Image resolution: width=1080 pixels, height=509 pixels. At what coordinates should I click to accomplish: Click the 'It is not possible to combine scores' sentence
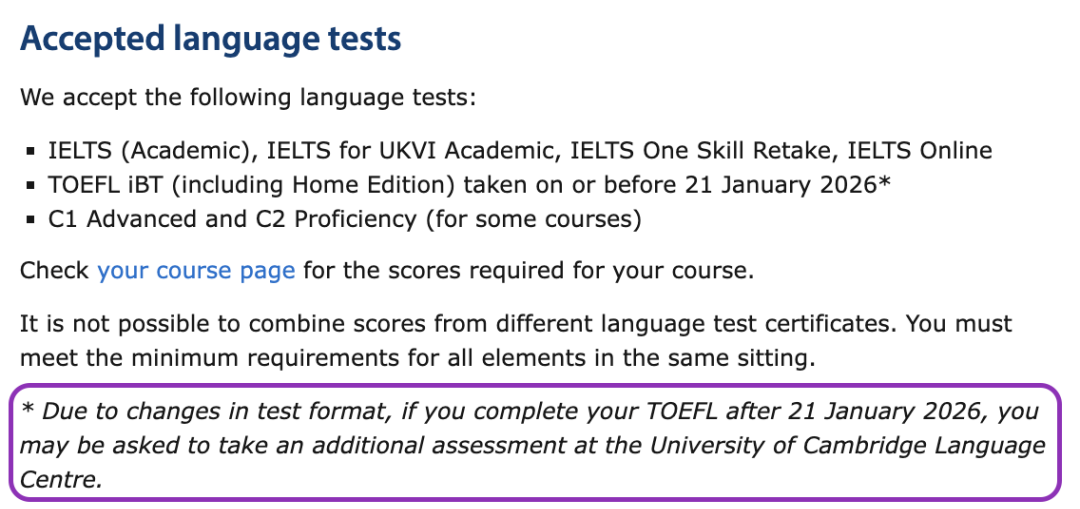[x=300, y=324]
